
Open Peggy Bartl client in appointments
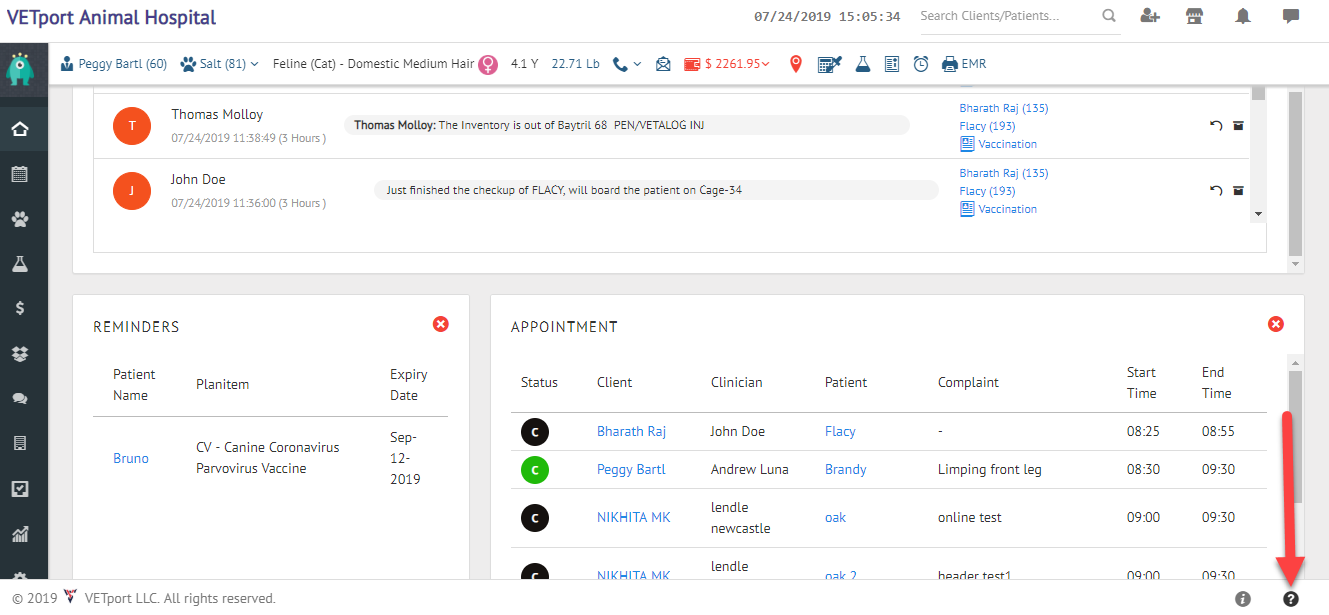click(631, 469)
